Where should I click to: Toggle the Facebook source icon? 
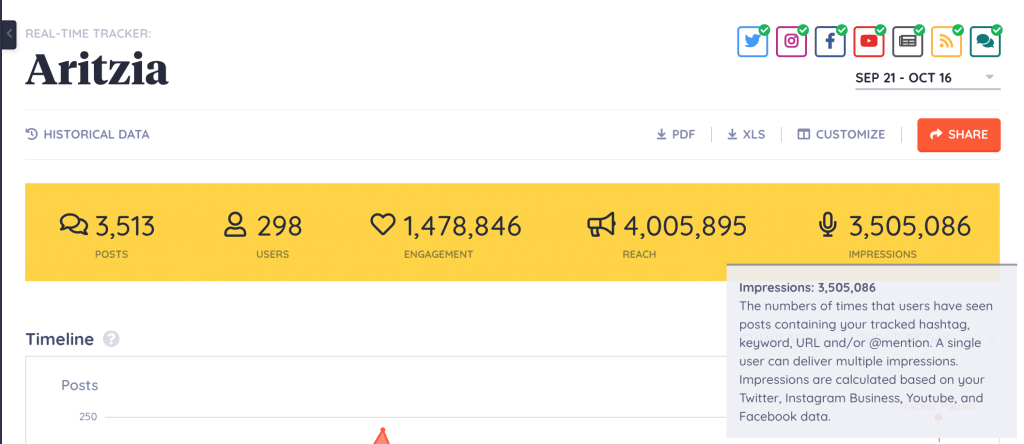coord(830,41)
